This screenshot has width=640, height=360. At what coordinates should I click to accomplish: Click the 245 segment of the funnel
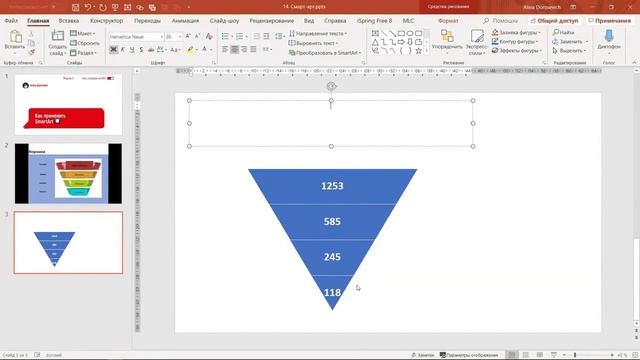point(332,257)
